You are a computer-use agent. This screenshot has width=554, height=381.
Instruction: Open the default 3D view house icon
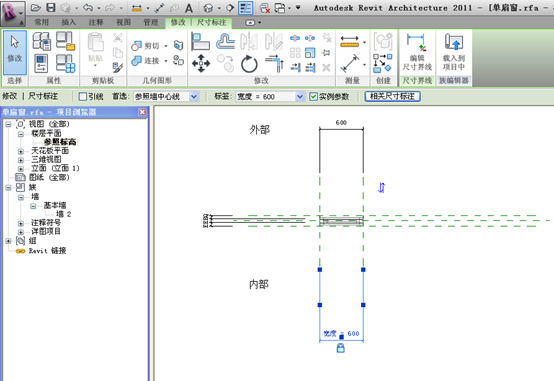point(208,8)
